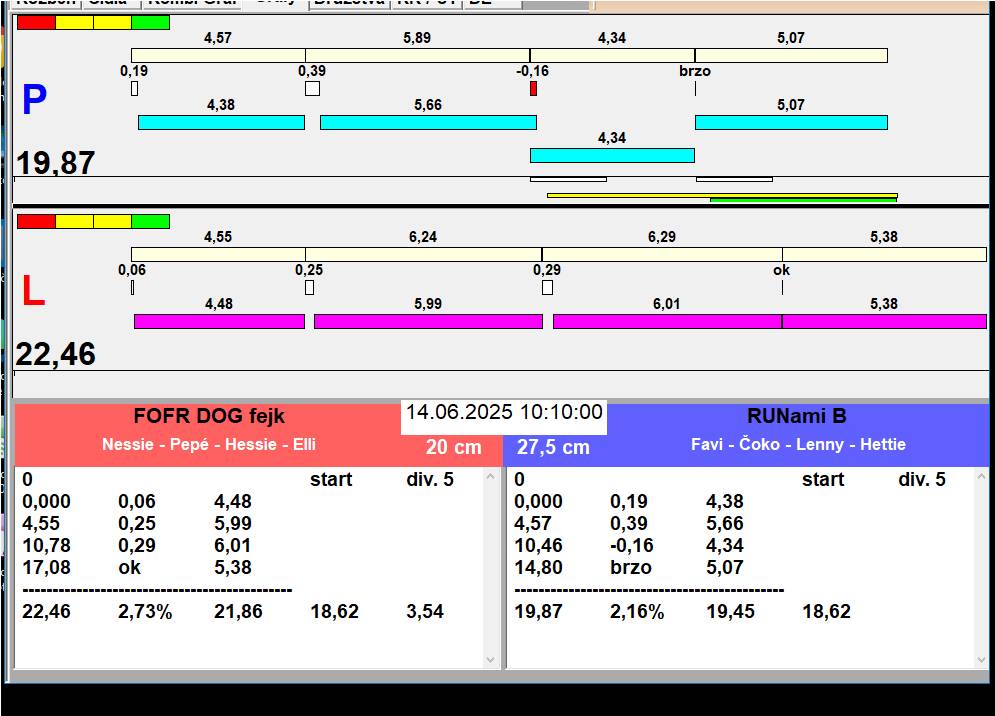Select the 0,29 change marker box in lane L
Viewport: 995px width, 716px height.
click(548, 288)
